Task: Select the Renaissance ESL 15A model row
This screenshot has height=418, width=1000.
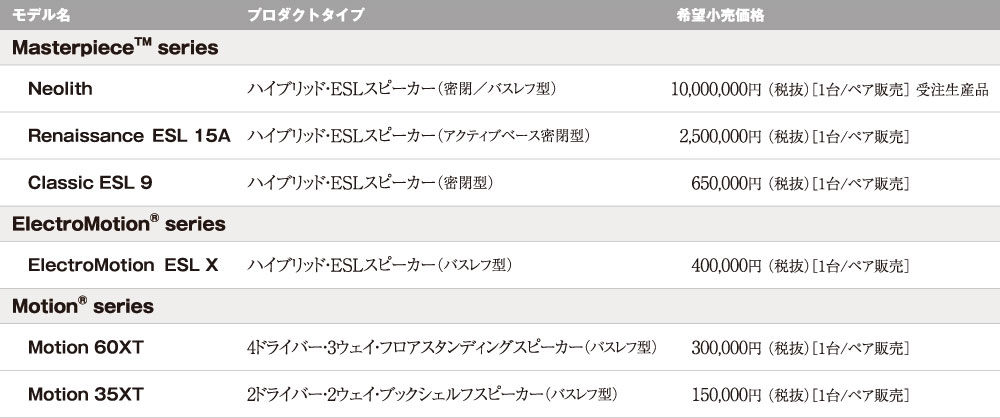Action: (500, 136)
